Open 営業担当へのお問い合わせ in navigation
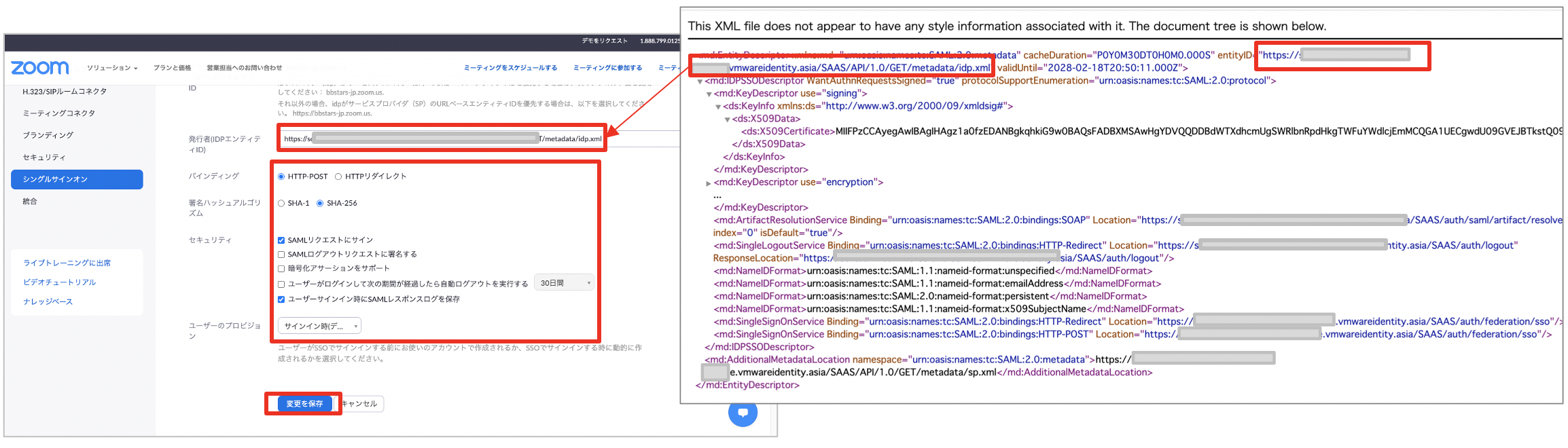The height and width of the screenshot is (448, 1568). click(244, 68)
